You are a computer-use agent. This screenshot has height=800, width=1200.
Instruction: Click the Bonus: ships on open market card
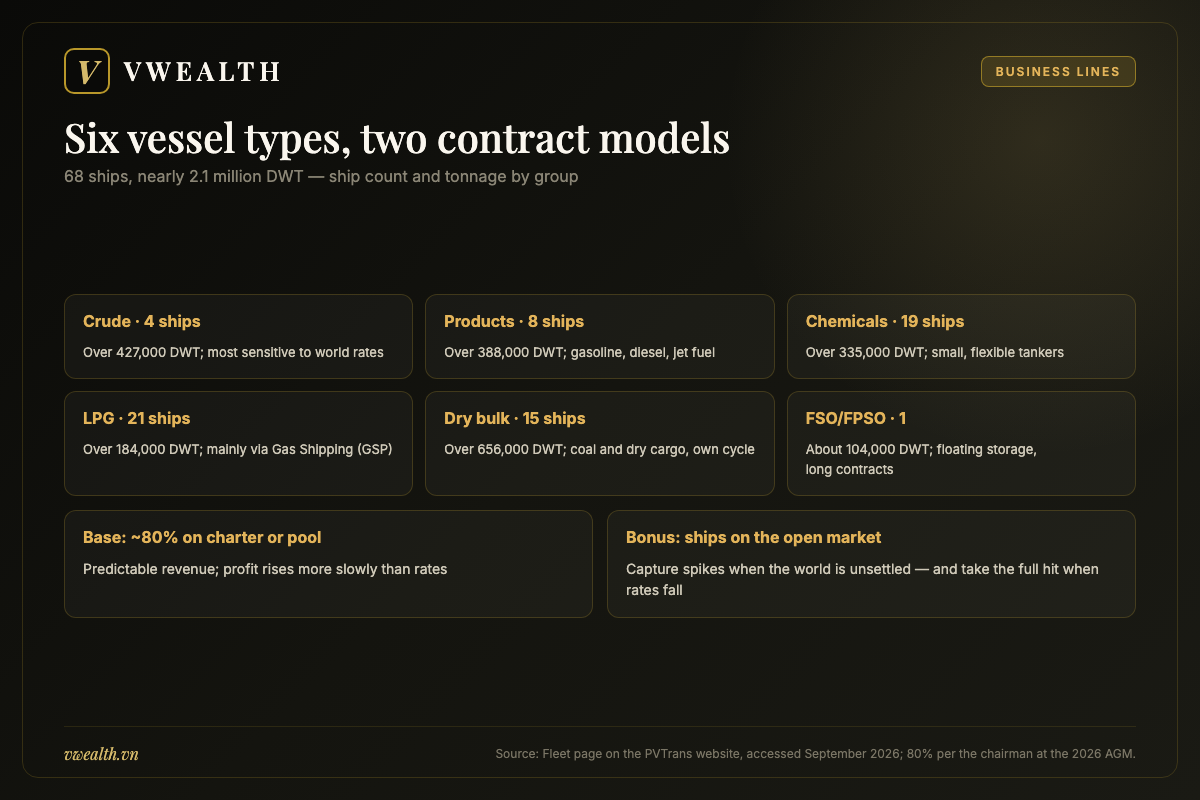(x=871, y=564)
